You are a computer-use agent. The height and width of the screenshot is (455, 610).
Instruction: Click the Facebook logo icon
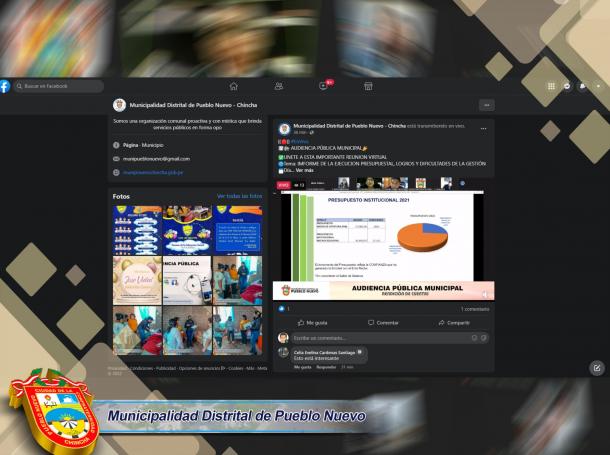coord(6,86)
